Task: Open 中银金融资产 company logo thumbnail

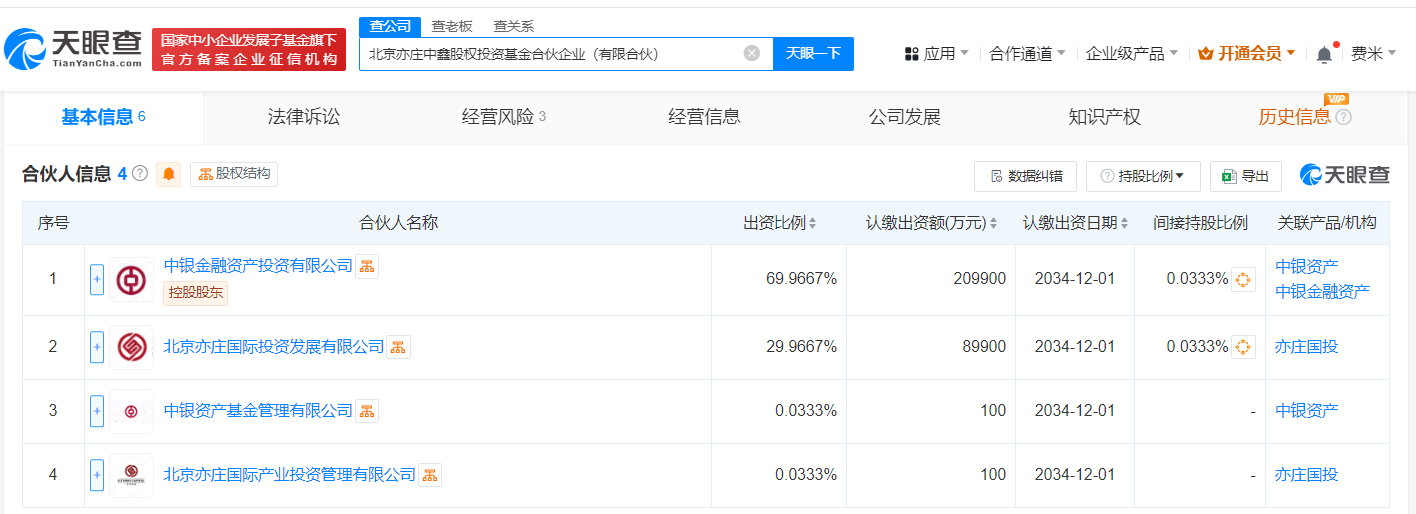Action: click(131, 279)
